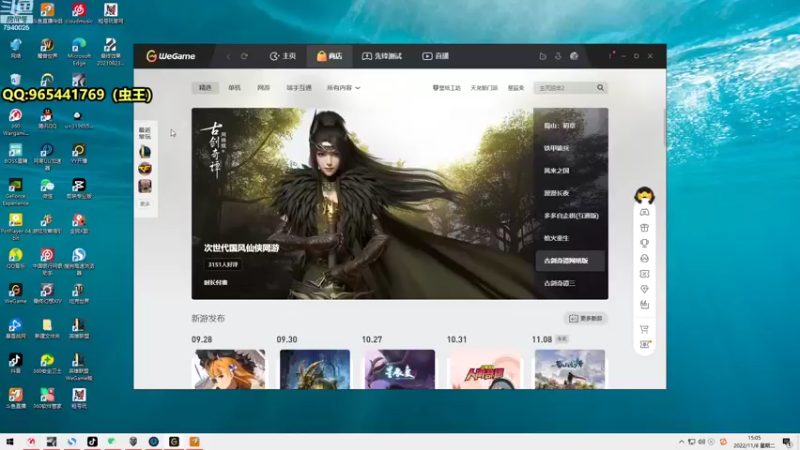Show hidden tray icons chevron
The height and width of the screenshot is (450, 800).
(681, 442)
